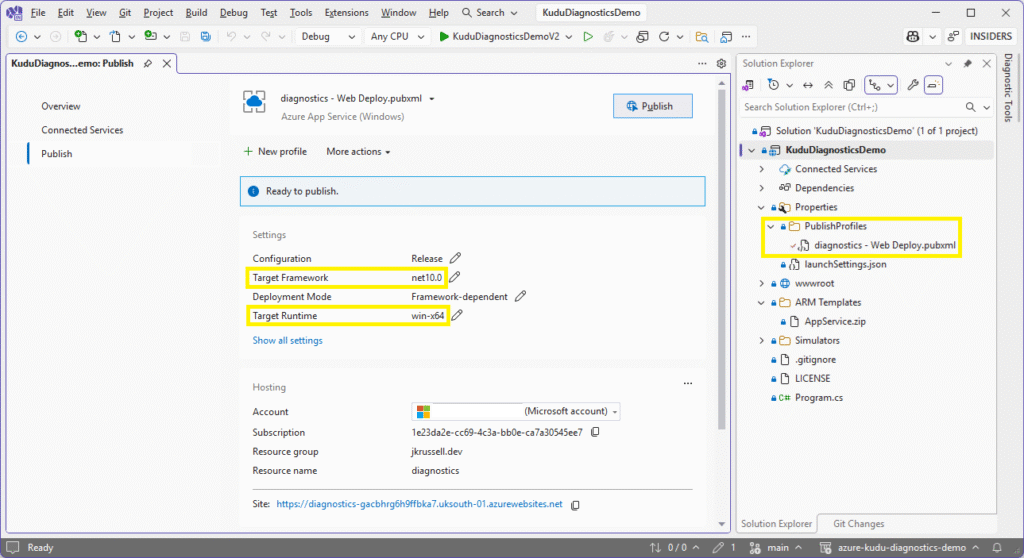The width and height of the screenshot is (1024, 558).
Task: Click New profile
Action: coord(275,152)
